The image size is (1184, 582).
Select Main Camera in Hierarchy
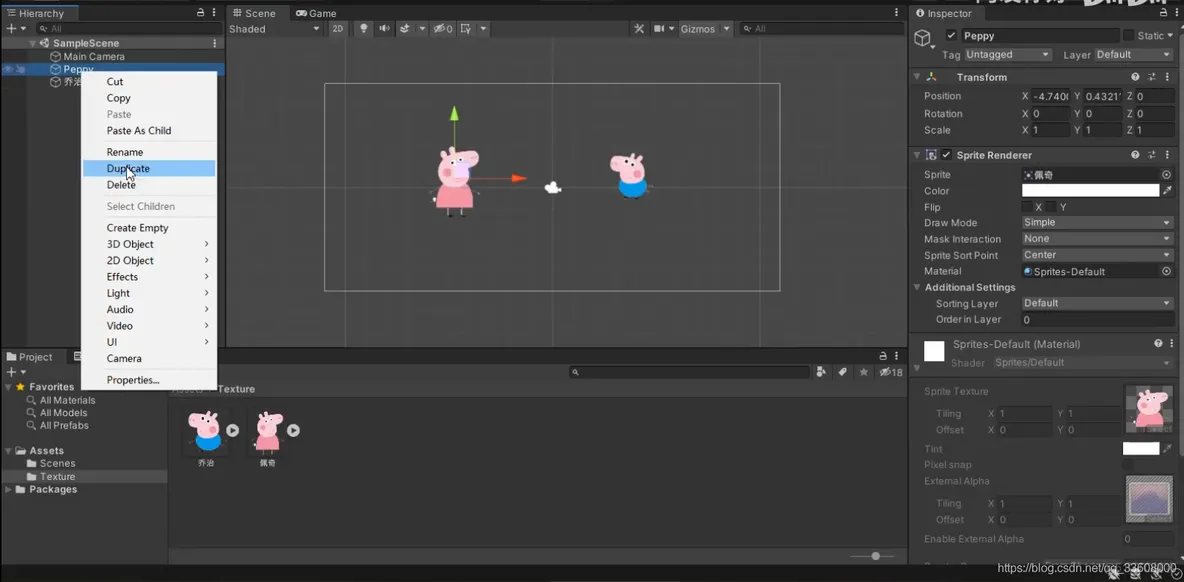[x=94, y=57]
